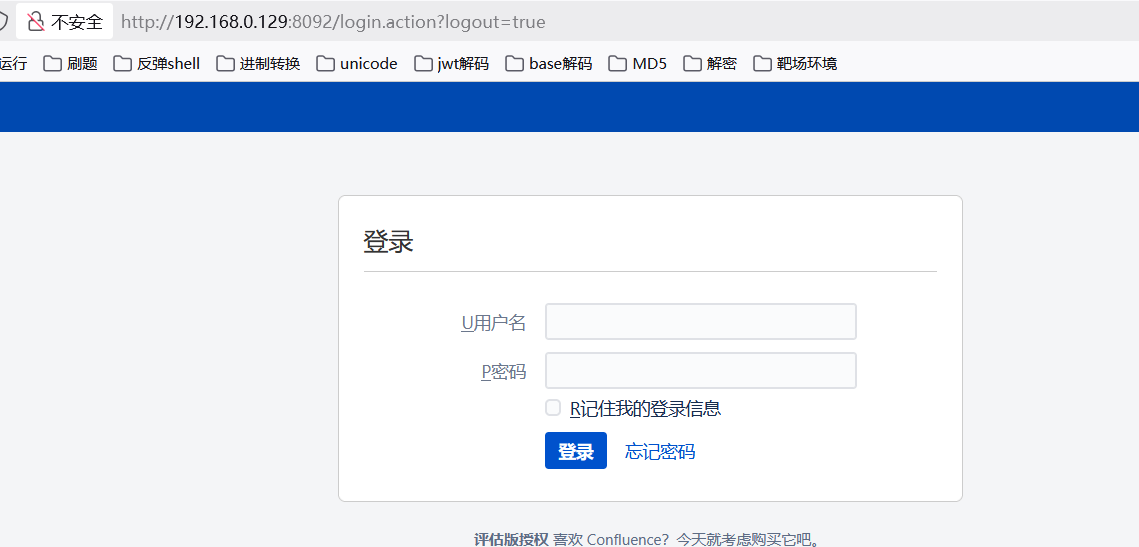
Task: Open the 刷题 bookmark folder
Action: pyautogui.click(x=70, y=64)
